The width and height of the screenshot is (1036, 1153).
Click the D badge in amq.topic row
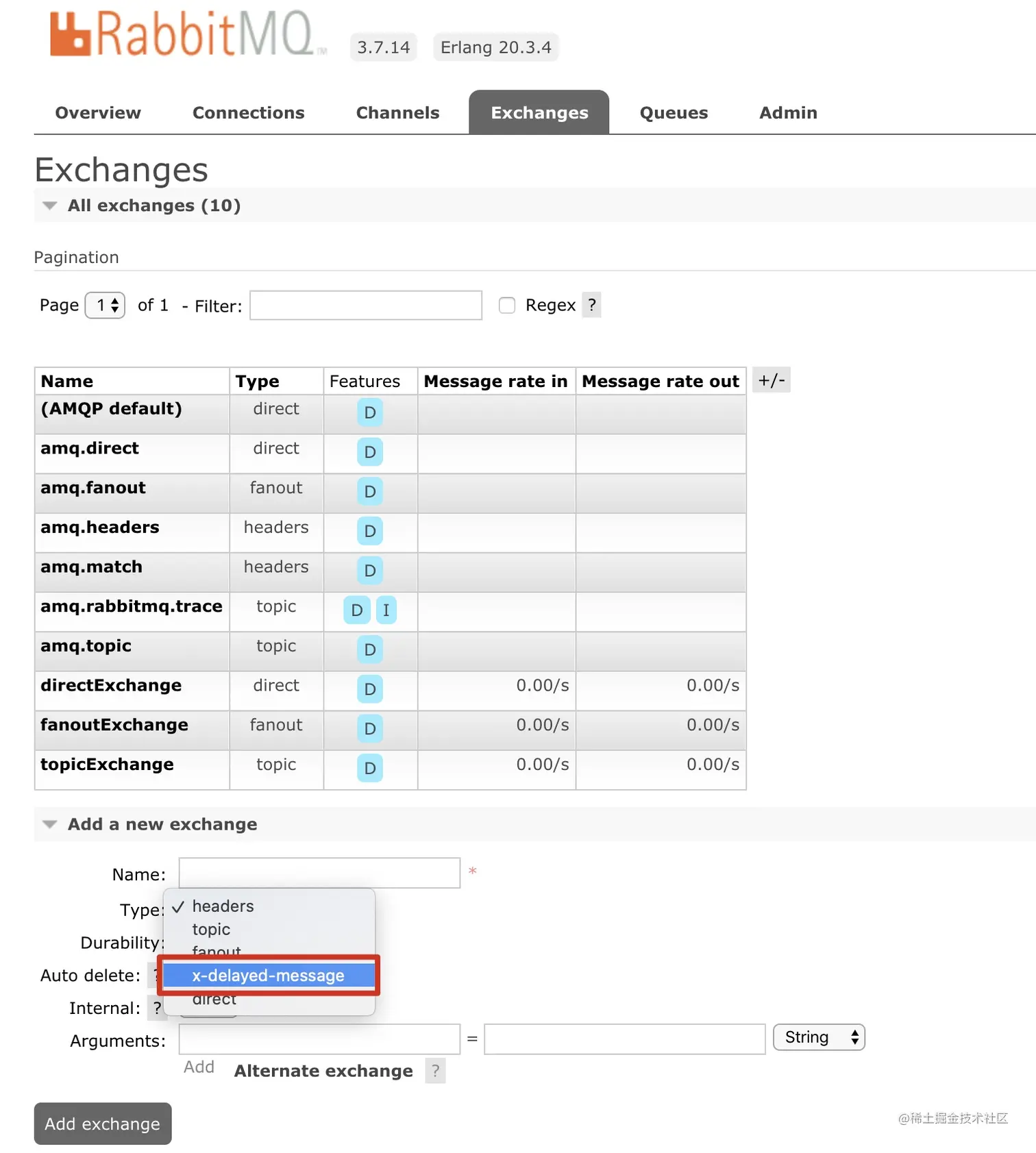click(370, 649)
